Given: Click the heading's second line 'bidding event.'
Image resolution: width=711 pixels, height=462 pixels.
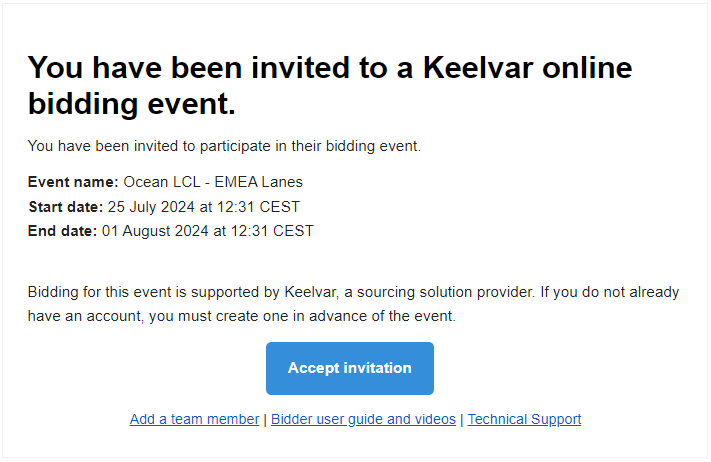Looking at the screenshot, I should (132, 104).
